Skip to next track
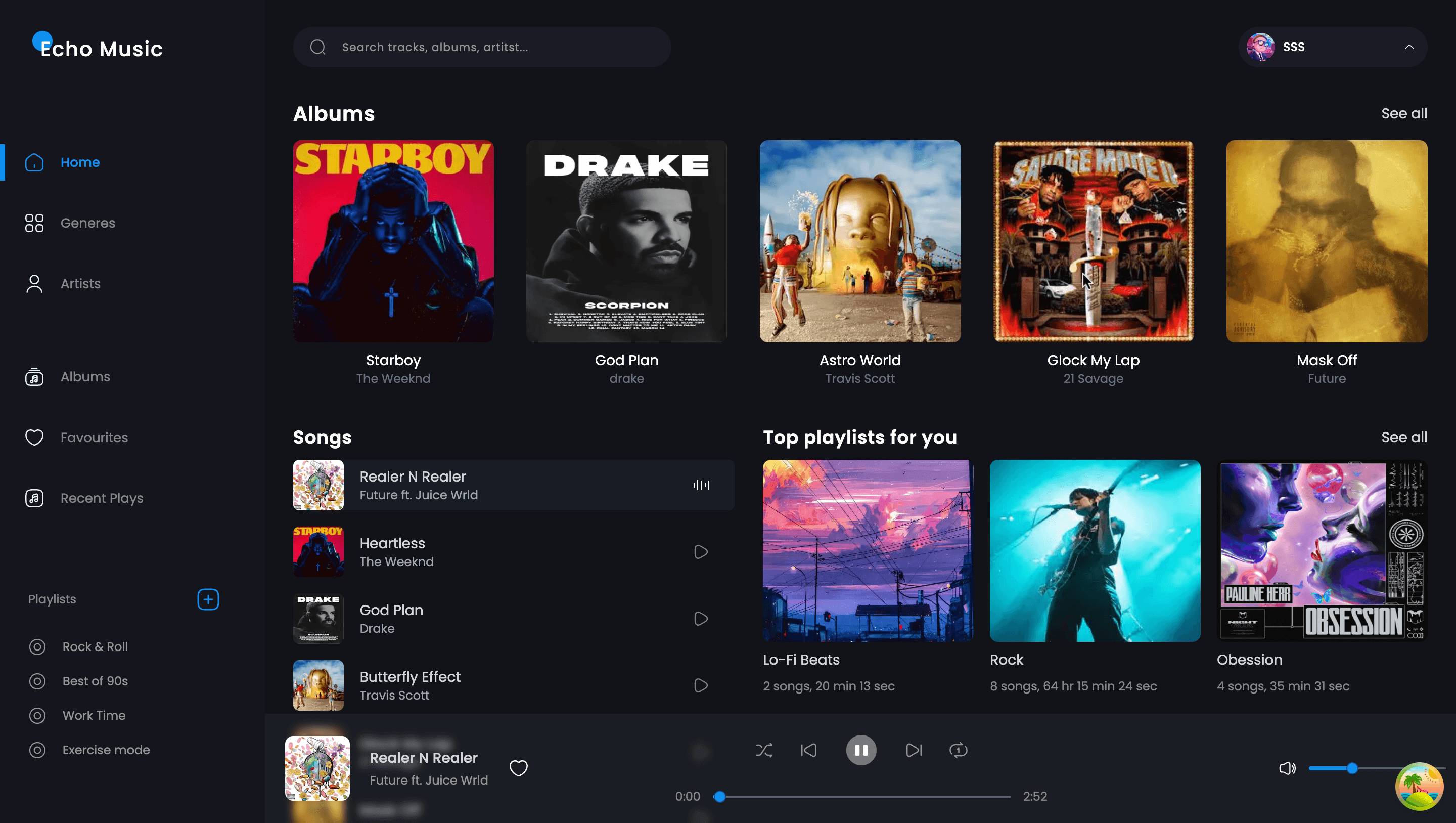Image resolution: width=1456 pixels, height=823 pixels. [914, 750]
